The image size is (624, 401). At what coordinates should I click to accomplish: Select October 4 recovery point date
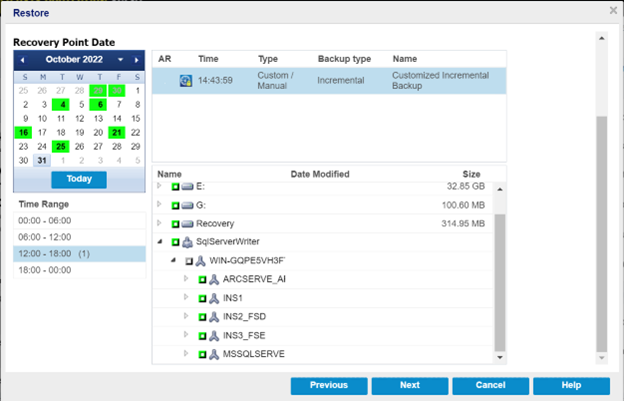click(60, 105)
